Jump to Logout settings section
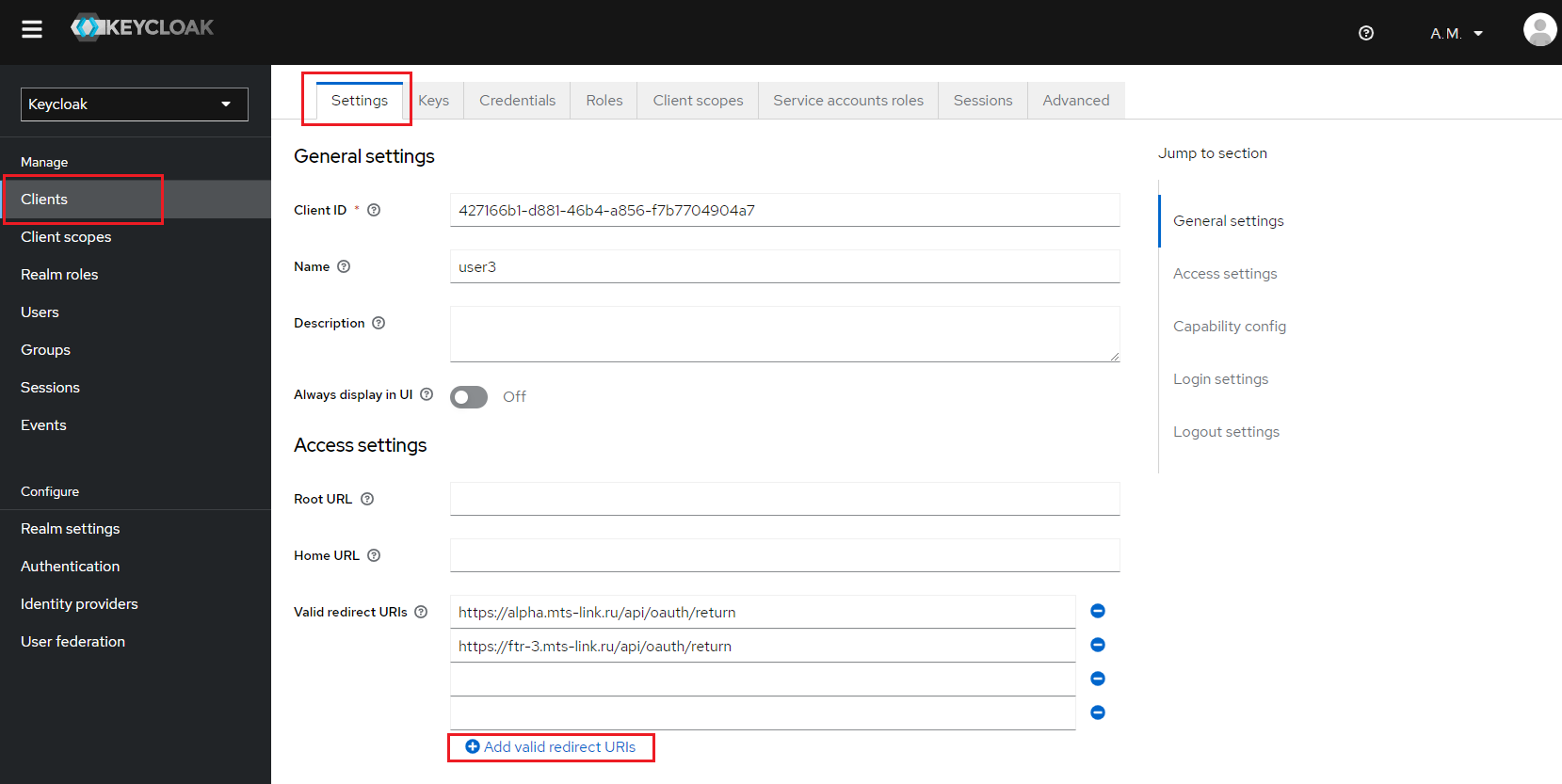1562x784 pixels. tap(1226, 432)
